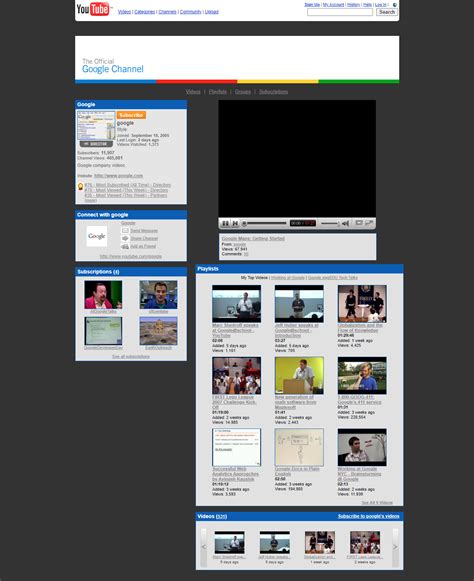Mute audio with the speaker icon

point(345,223)
